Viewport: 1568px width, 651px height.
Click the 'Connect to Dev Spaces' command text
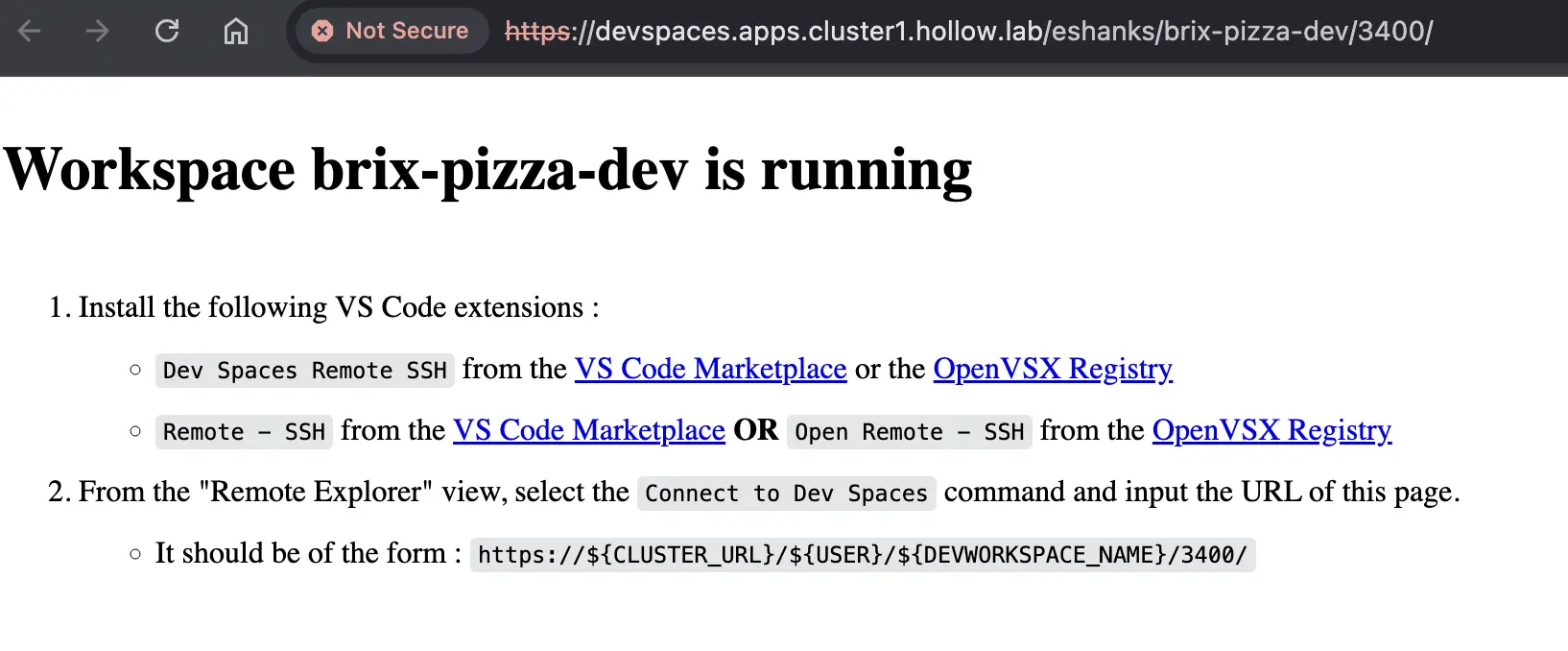point(787,494)
